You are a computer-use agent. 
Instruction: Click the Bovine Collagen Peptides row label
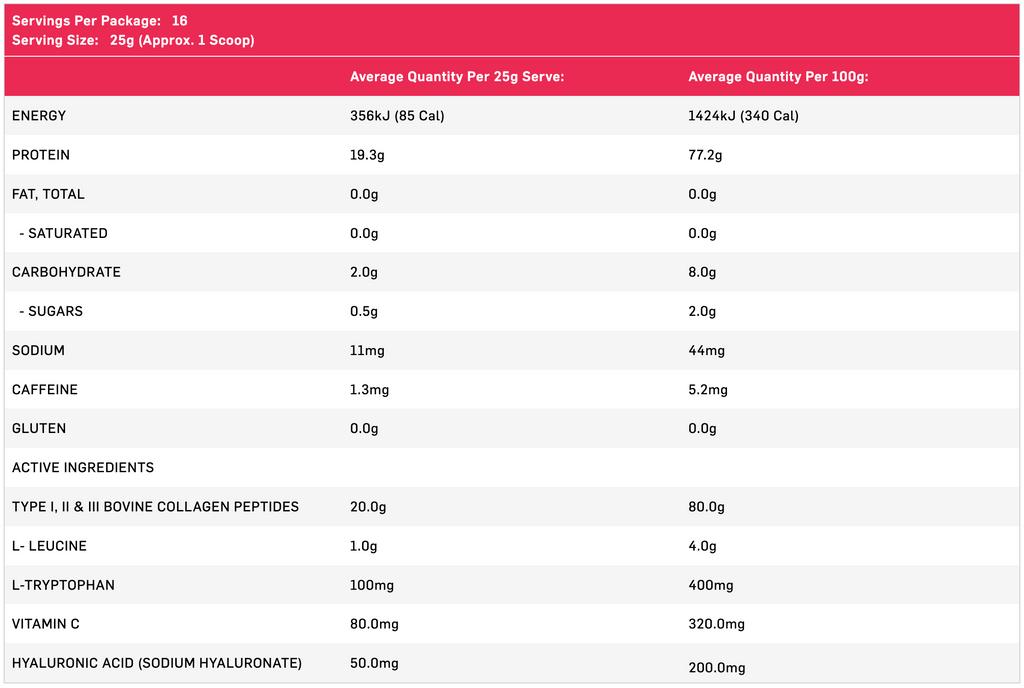(x=155, y=506)
